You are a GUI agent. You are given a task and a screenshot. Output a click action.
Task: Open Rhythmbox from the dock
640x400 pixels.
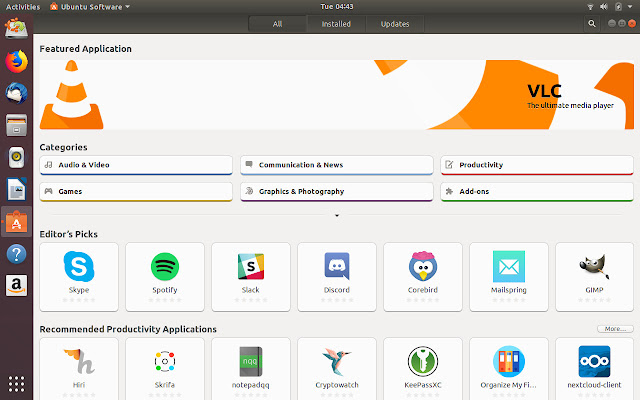16,157
